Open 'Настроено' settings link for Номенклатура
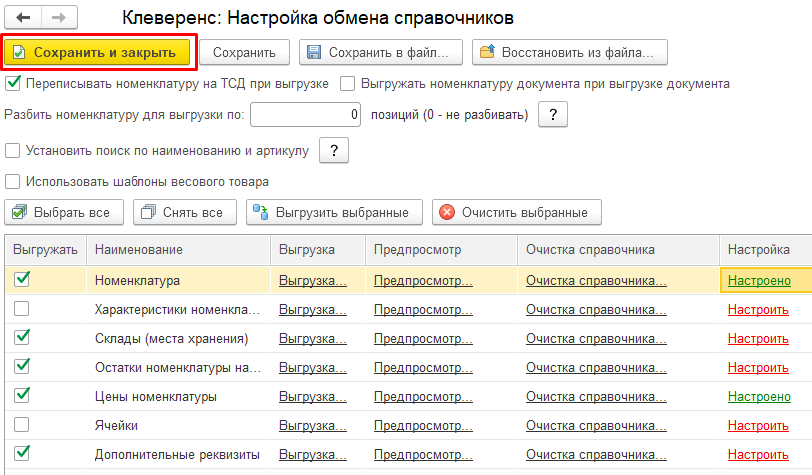812x475 pixels. [759, 281]
